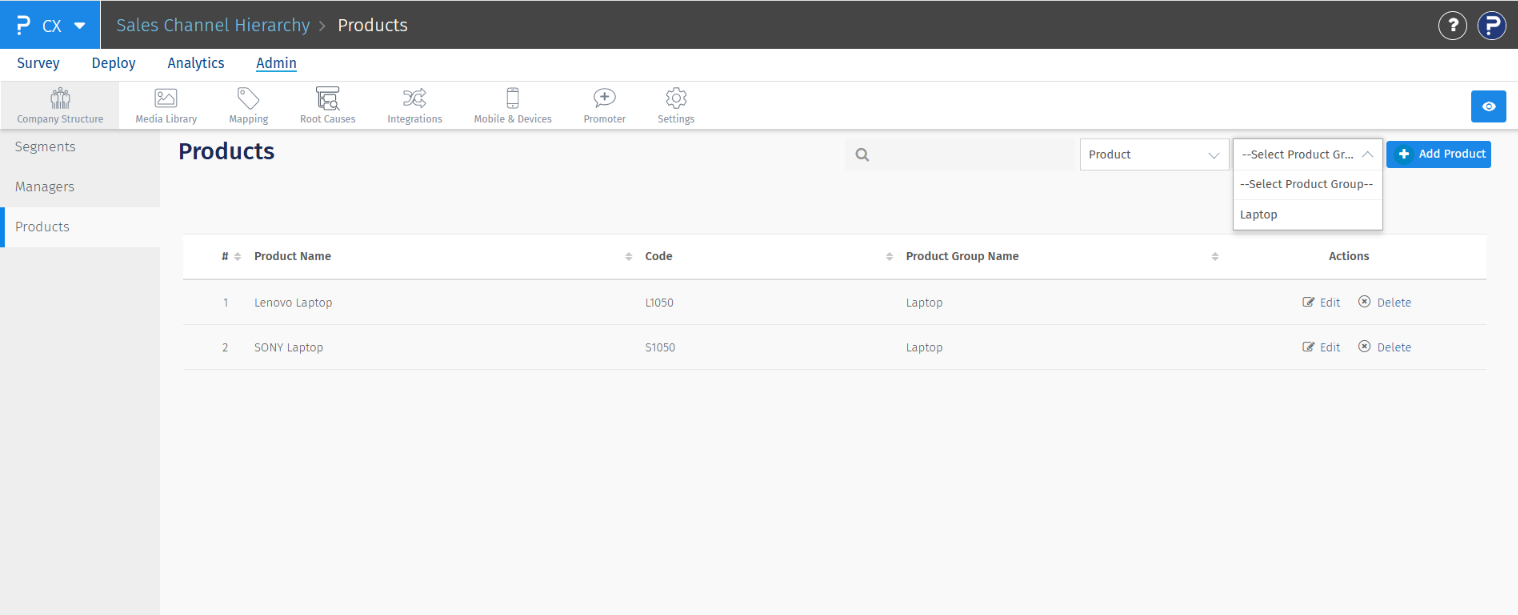Screen dimensions: 1518x615
Task: Select Products in the sidebar
Action: click(x=80, y=227)
